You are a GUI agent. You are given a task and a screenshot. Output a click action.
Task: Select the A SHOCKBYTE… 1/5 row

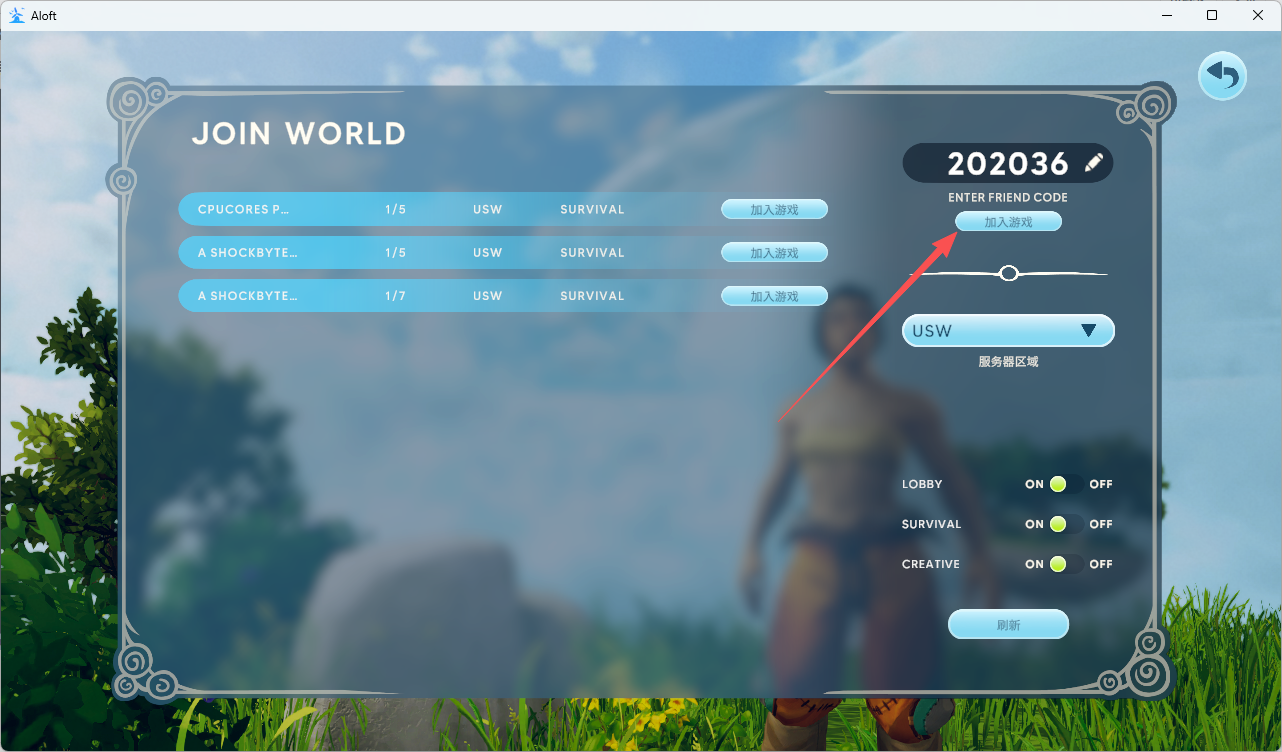coord(503,252)
